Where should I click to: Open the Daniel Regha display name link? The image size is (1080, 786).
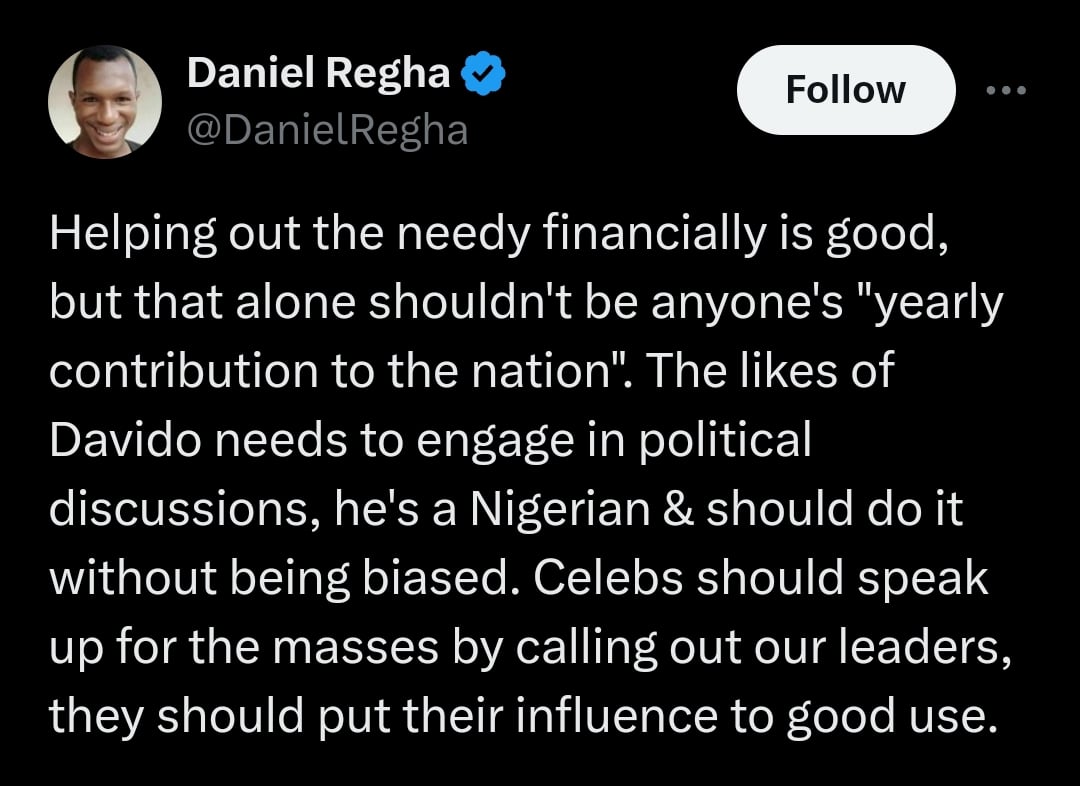tap(318, 72)
